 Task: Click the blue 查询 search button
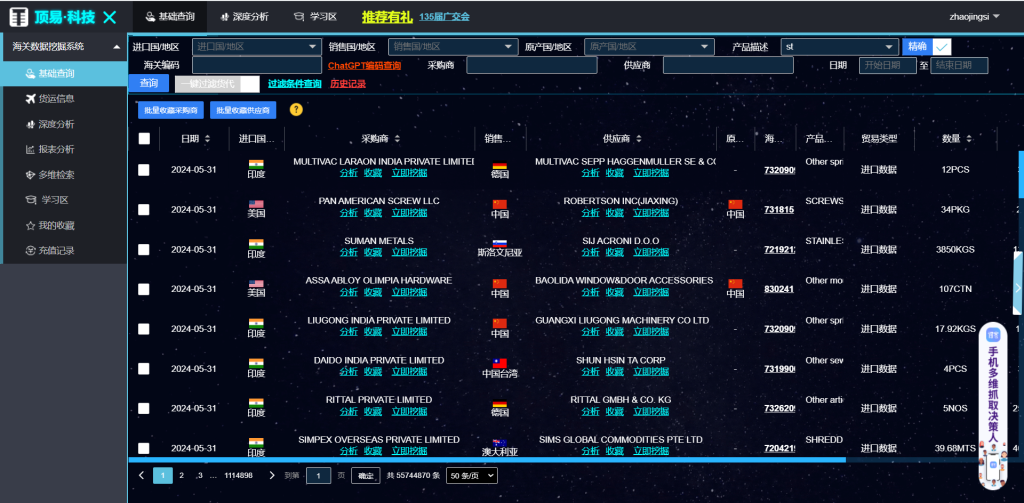point(149,83)
